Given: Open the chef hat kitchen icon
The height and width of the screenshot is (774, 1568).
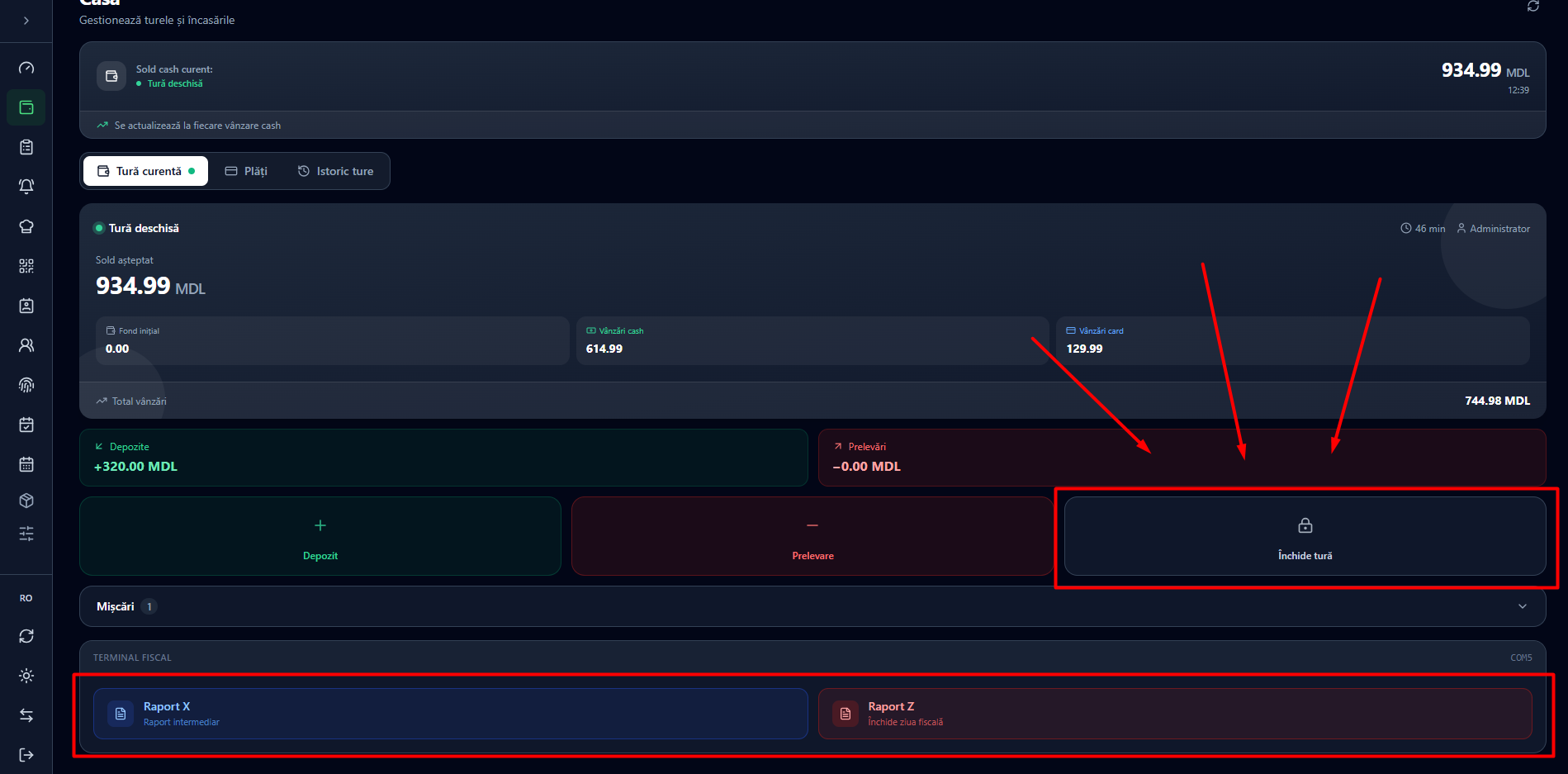Looking at the screenshot, I should pyautogui.click(x=26, y=226).
